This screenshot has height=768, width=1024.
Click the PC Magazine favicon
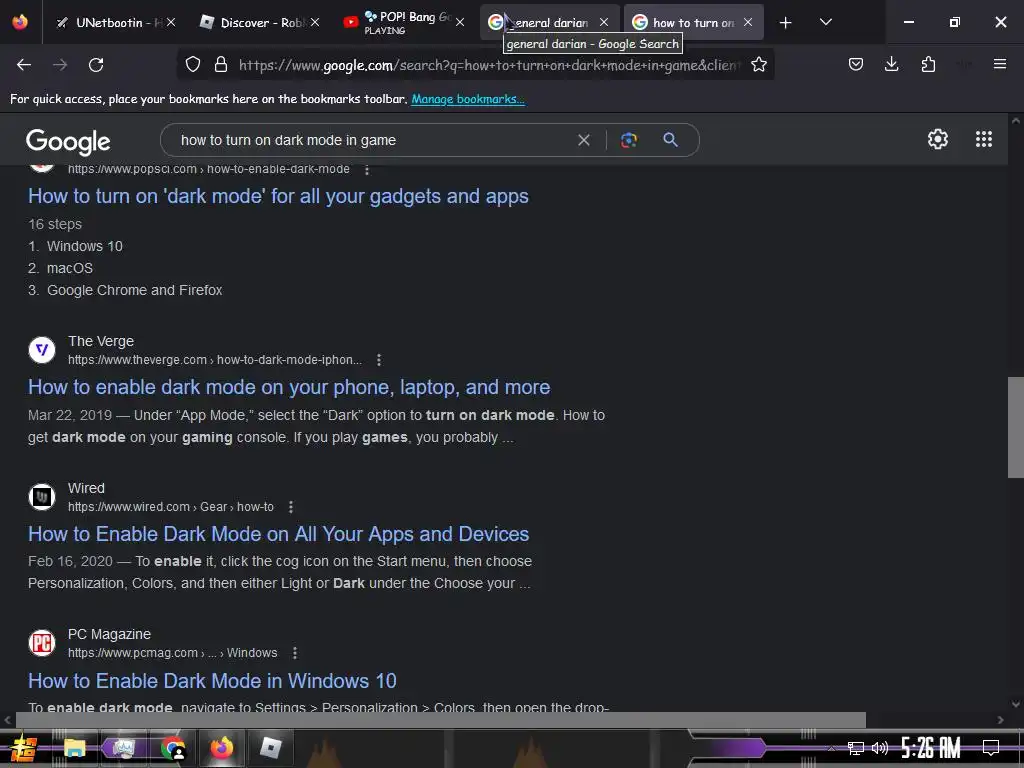(42, 643)
